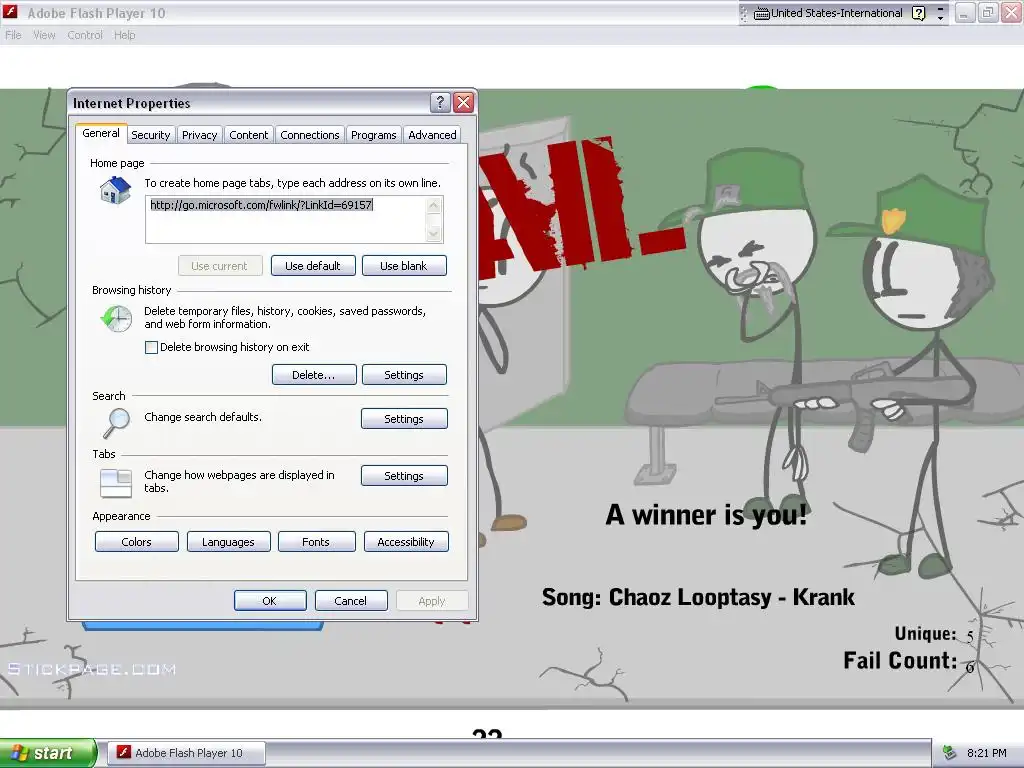Switch to the Security tab
1024x768 pixels.
[150, 135]
